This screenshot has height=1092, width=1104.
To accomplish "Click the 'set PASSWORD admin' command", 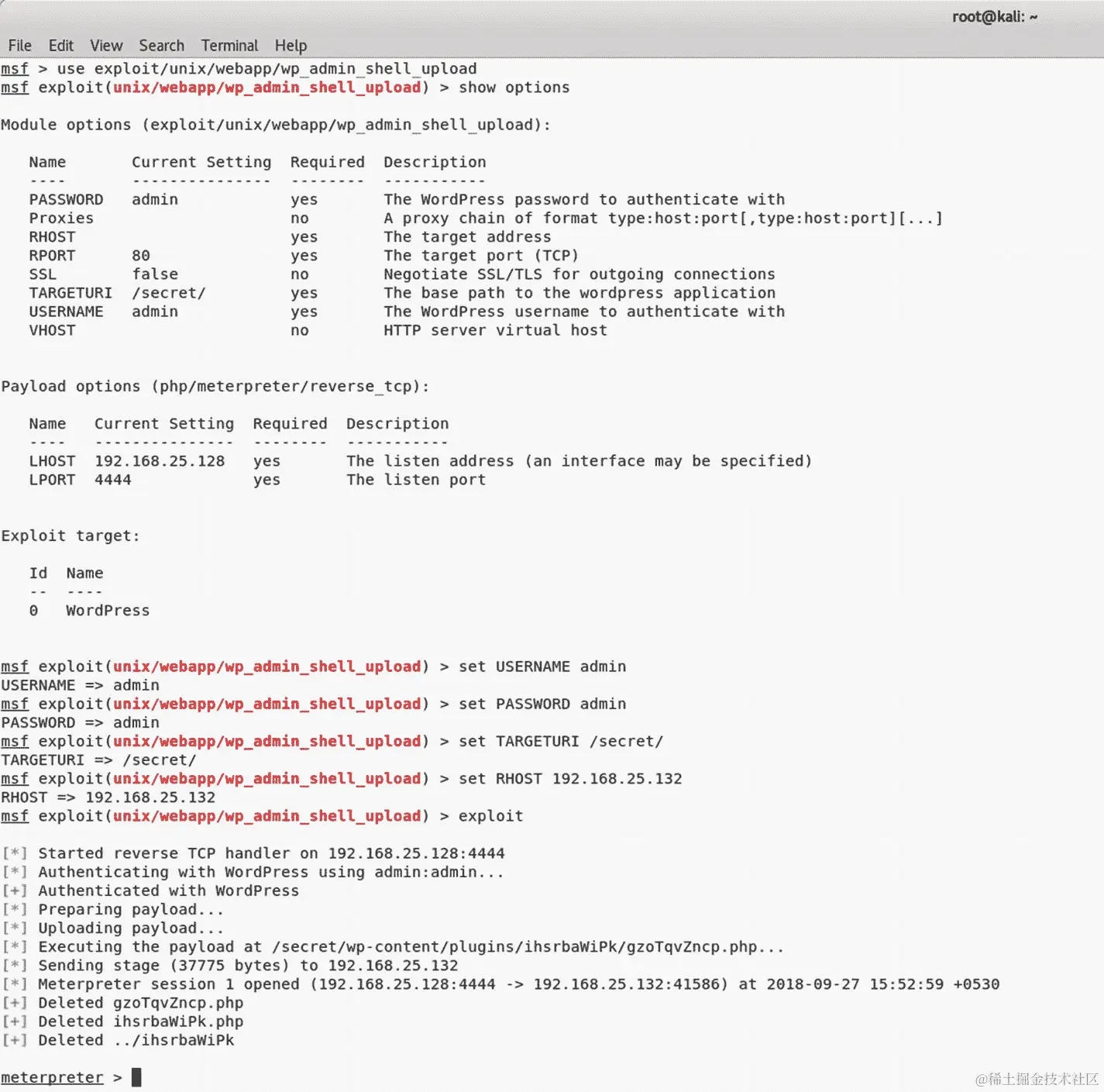I will (542, 704).
